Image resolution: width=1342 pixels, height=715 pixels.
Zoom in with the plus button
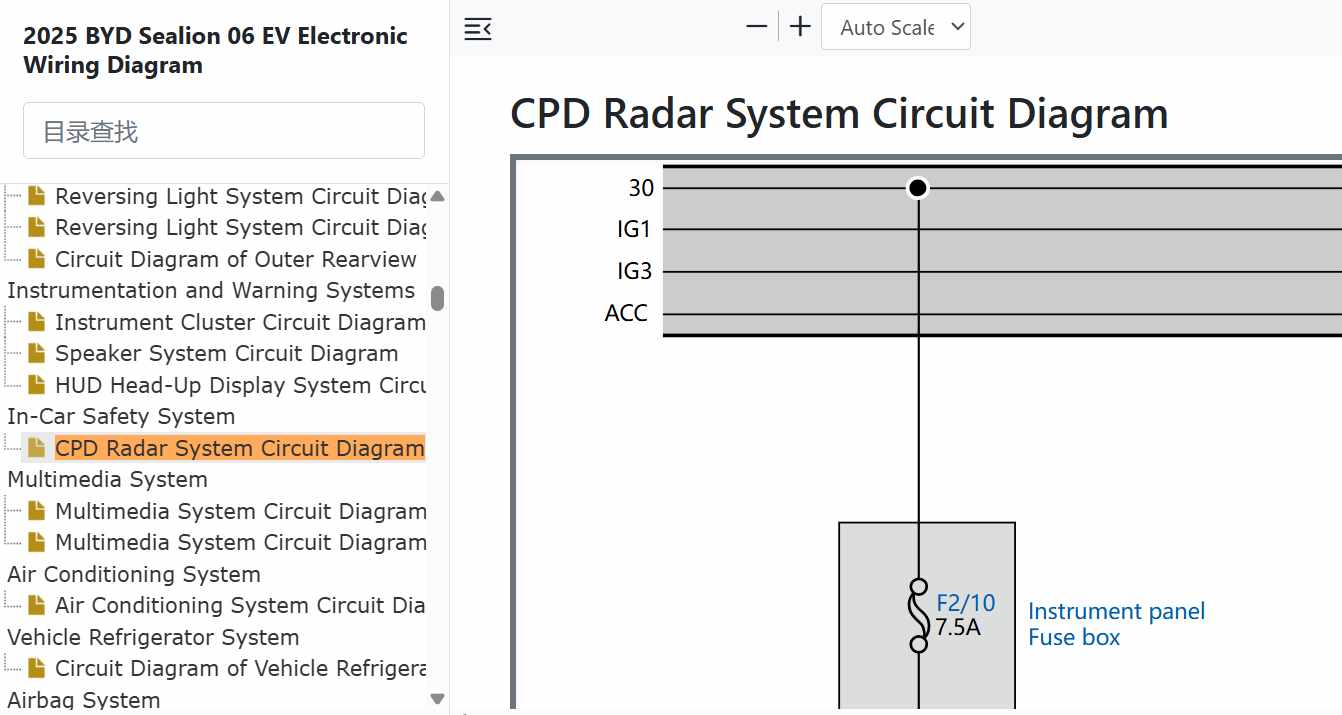800,27
